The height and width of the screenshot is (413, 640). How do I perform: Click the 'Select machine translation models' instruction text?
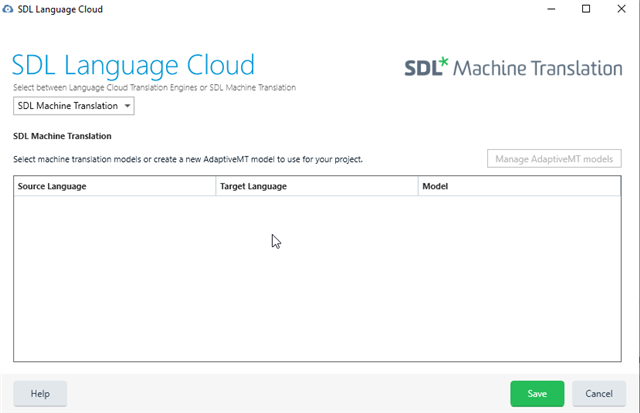(188, 159)
